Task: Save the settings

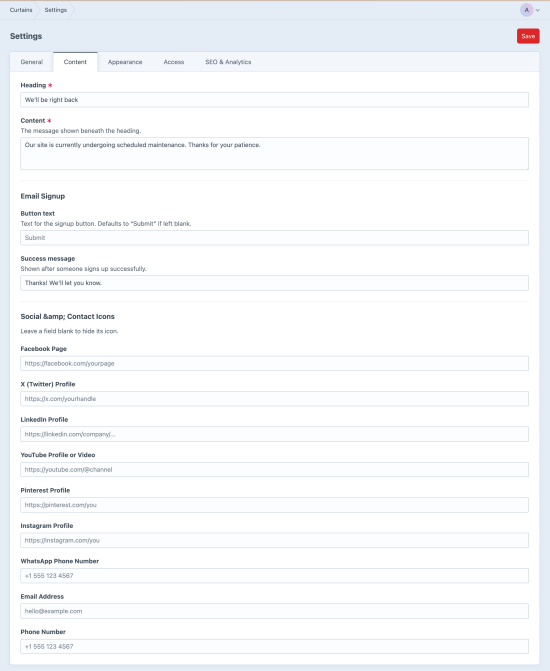Action: point(528,36)
